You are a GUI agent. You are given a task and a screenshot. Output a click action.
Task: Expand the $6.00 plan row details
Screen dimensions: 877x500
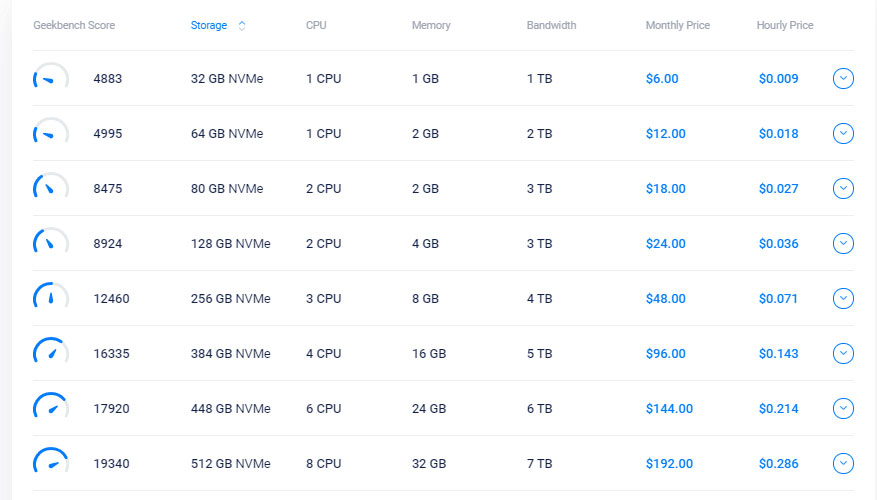coord(843,78)
